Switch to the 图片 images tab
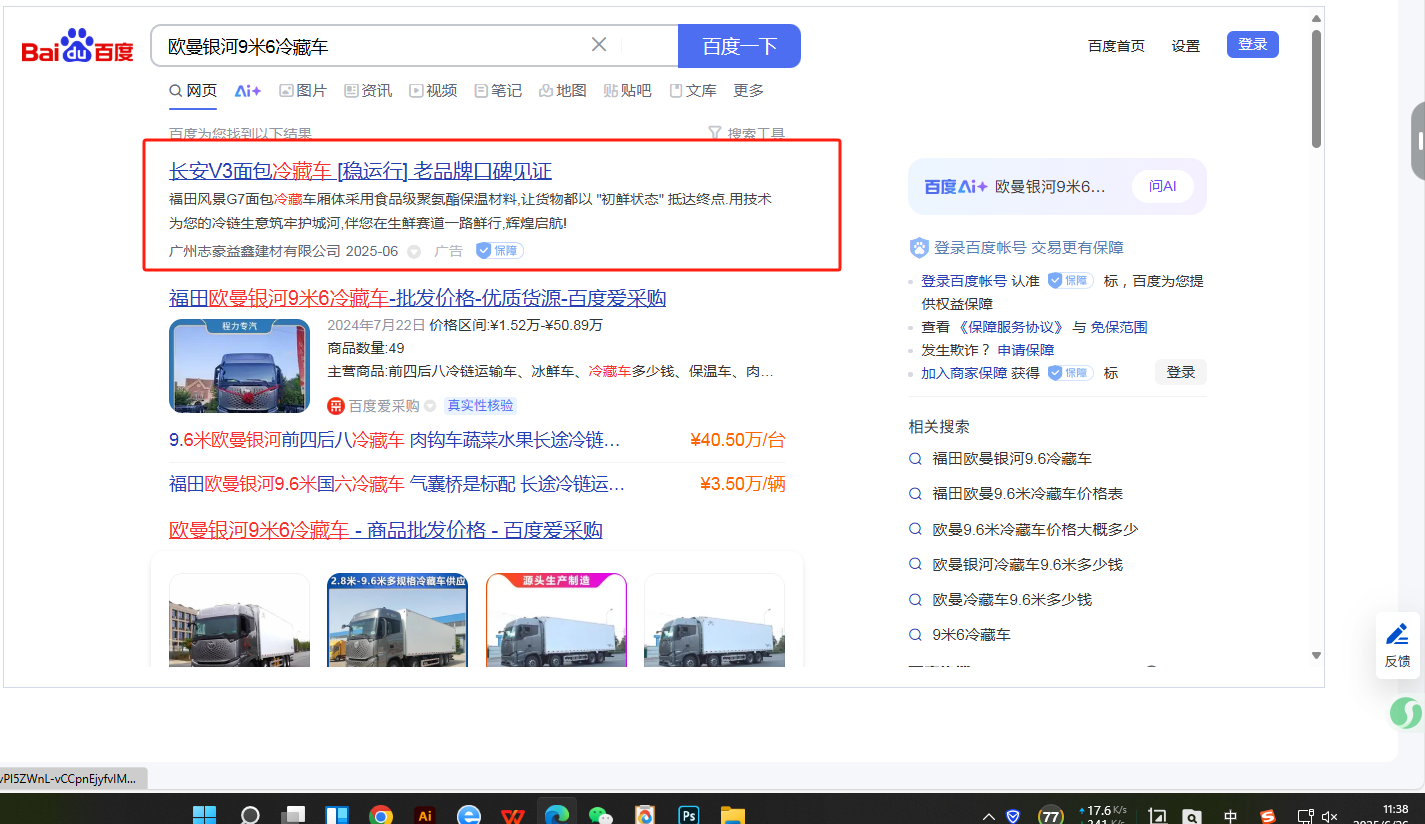The width and height of the screenshot is (1425, 824). [303, 91]
